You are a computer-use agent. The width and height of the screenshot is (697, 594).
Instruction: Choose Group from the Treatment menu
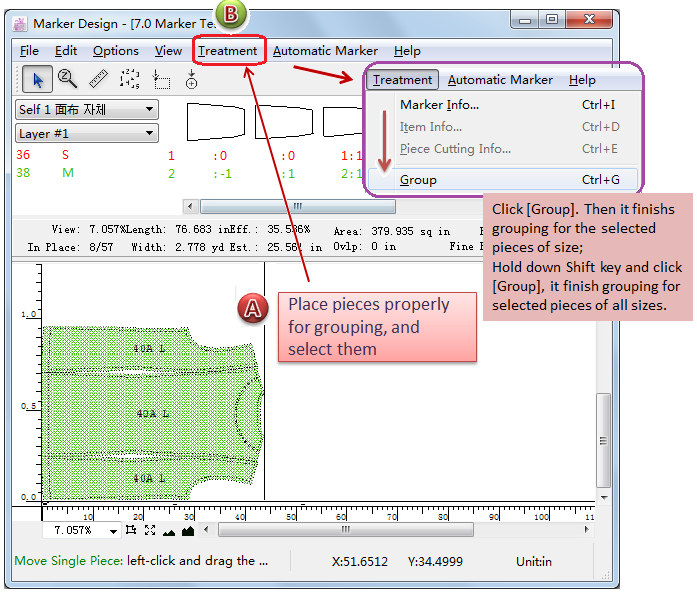(418, 180)
